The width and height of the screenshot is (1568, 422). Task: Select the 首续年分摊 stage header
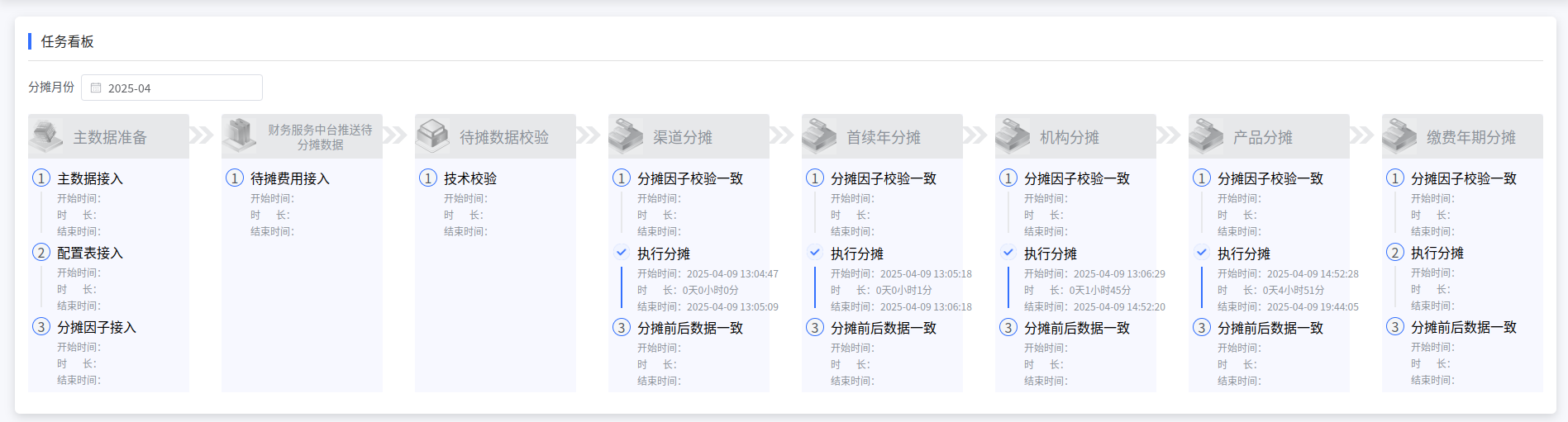(882, 136)
